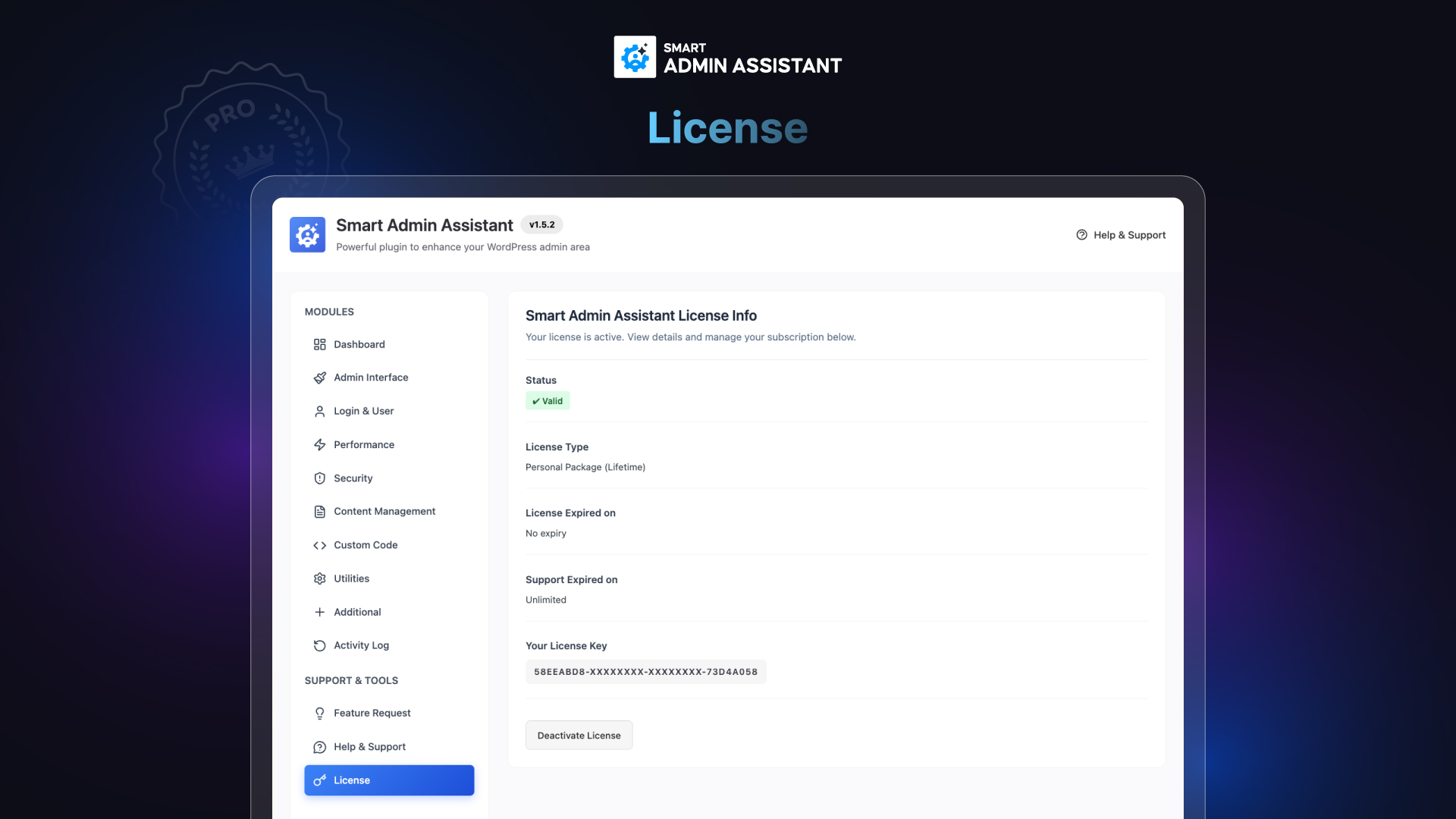Click the Performance lightning bolt icon
Image resolution: width=1456 pixels, height=819 pixels.
coord(319,444)
